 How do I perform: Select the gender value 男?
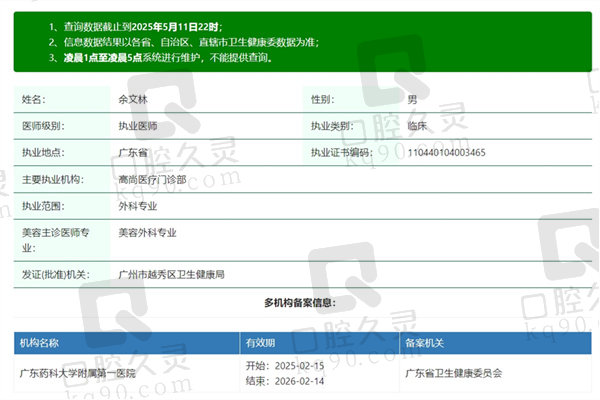pos(412,100)
